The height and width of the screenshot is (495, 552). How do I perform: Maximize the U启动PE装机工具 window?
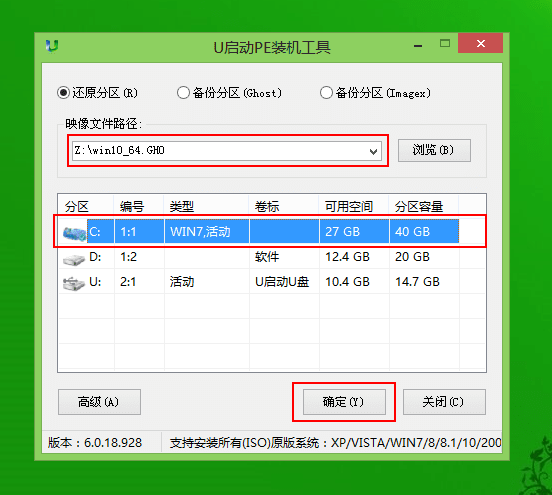pos(445,43)
